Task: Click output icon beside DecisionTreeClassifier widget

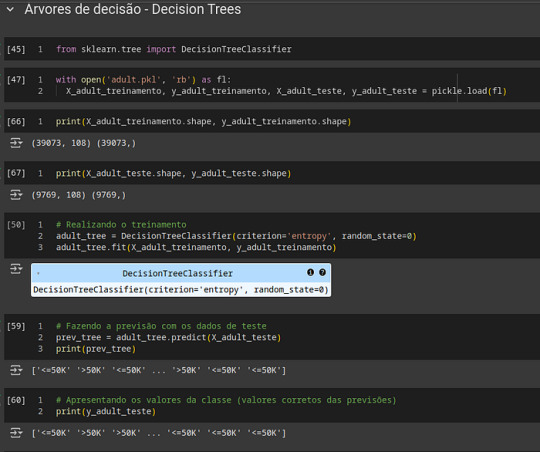Action: pyautogui.click(x=16, y=268)
